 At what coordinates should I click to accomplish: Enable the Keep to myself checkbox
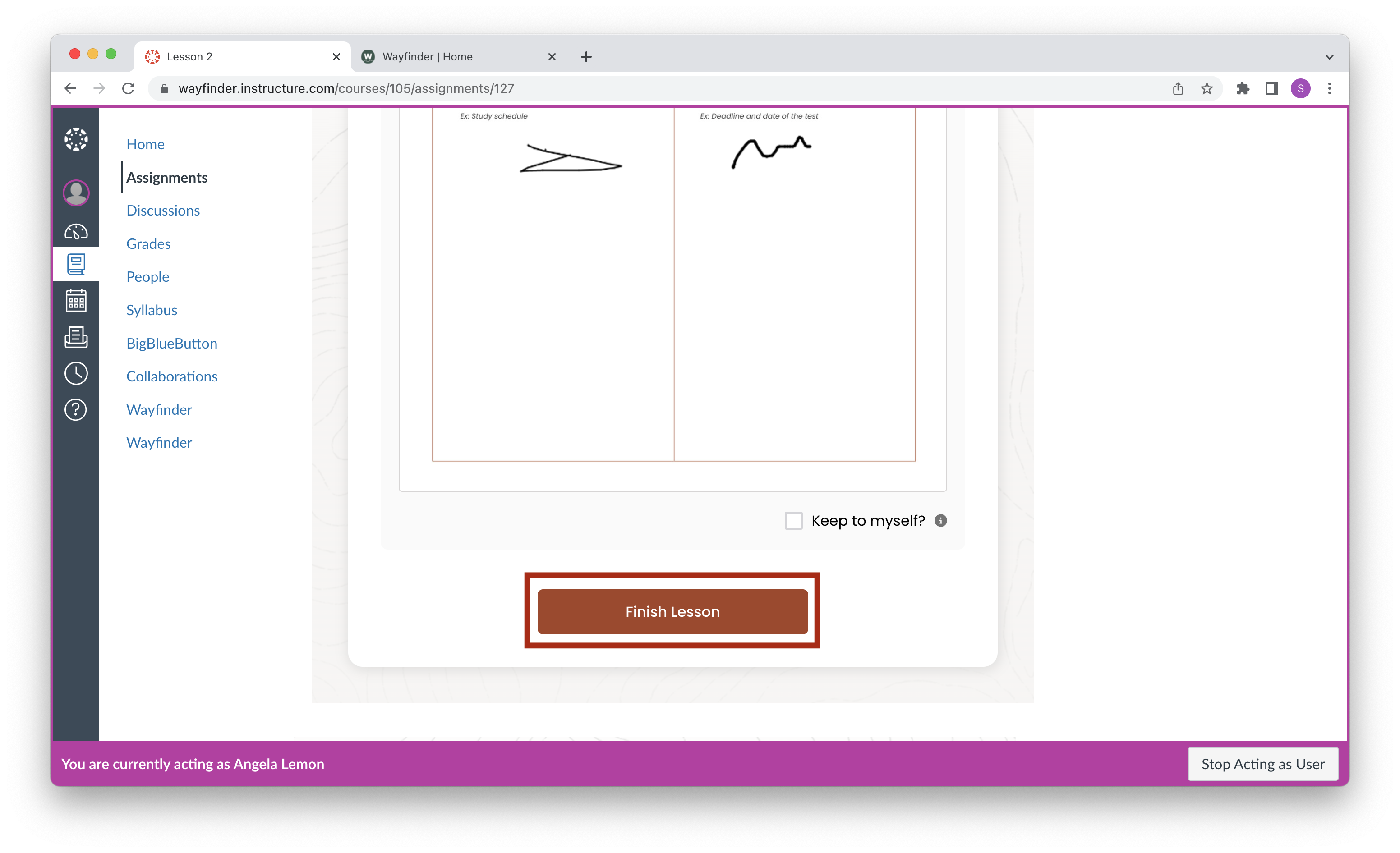coord(793,520)
